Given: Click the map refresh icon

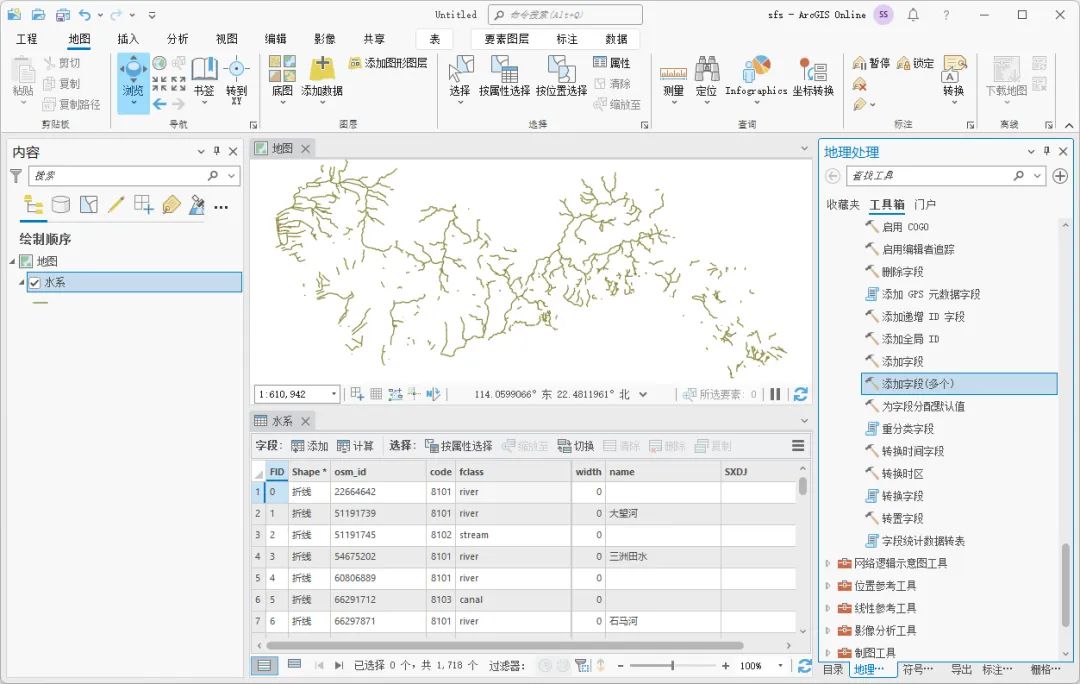Looking at the screenshot, I should click(800, 394).
